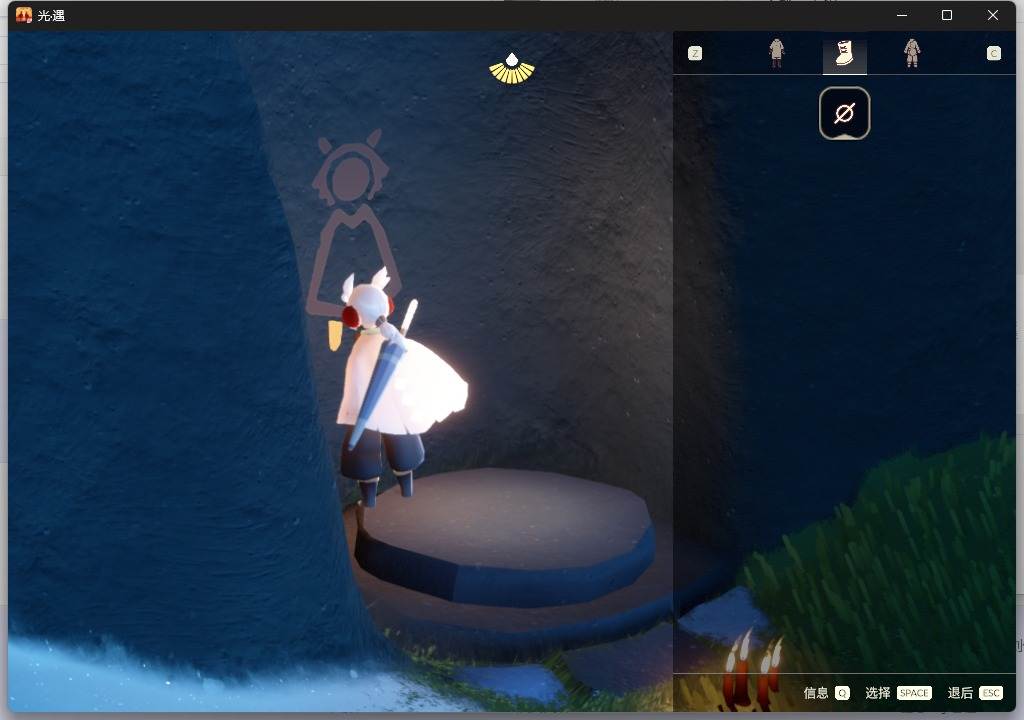1024x720 pixels.
Task: Close the 光遇 game window
Action: 993,15
